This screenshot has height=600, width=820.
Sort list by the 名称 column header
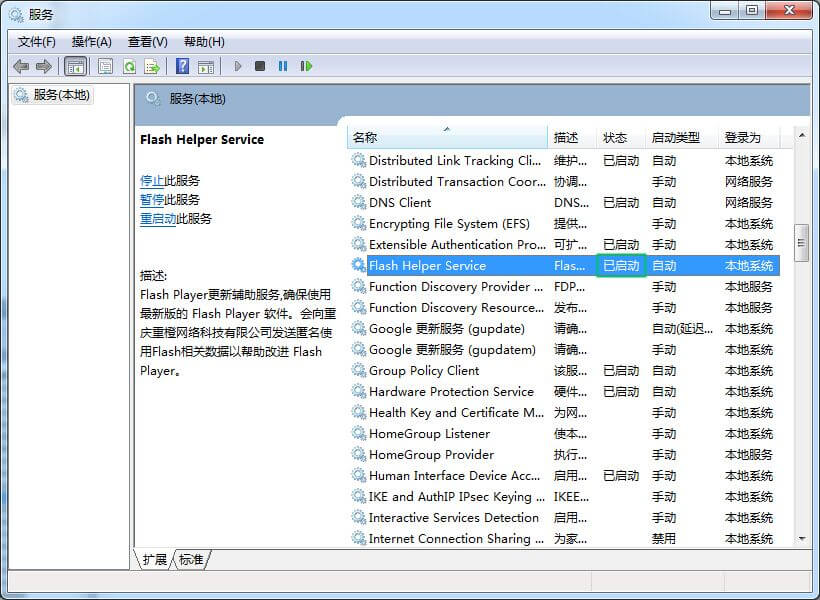[x=447, y=138]
